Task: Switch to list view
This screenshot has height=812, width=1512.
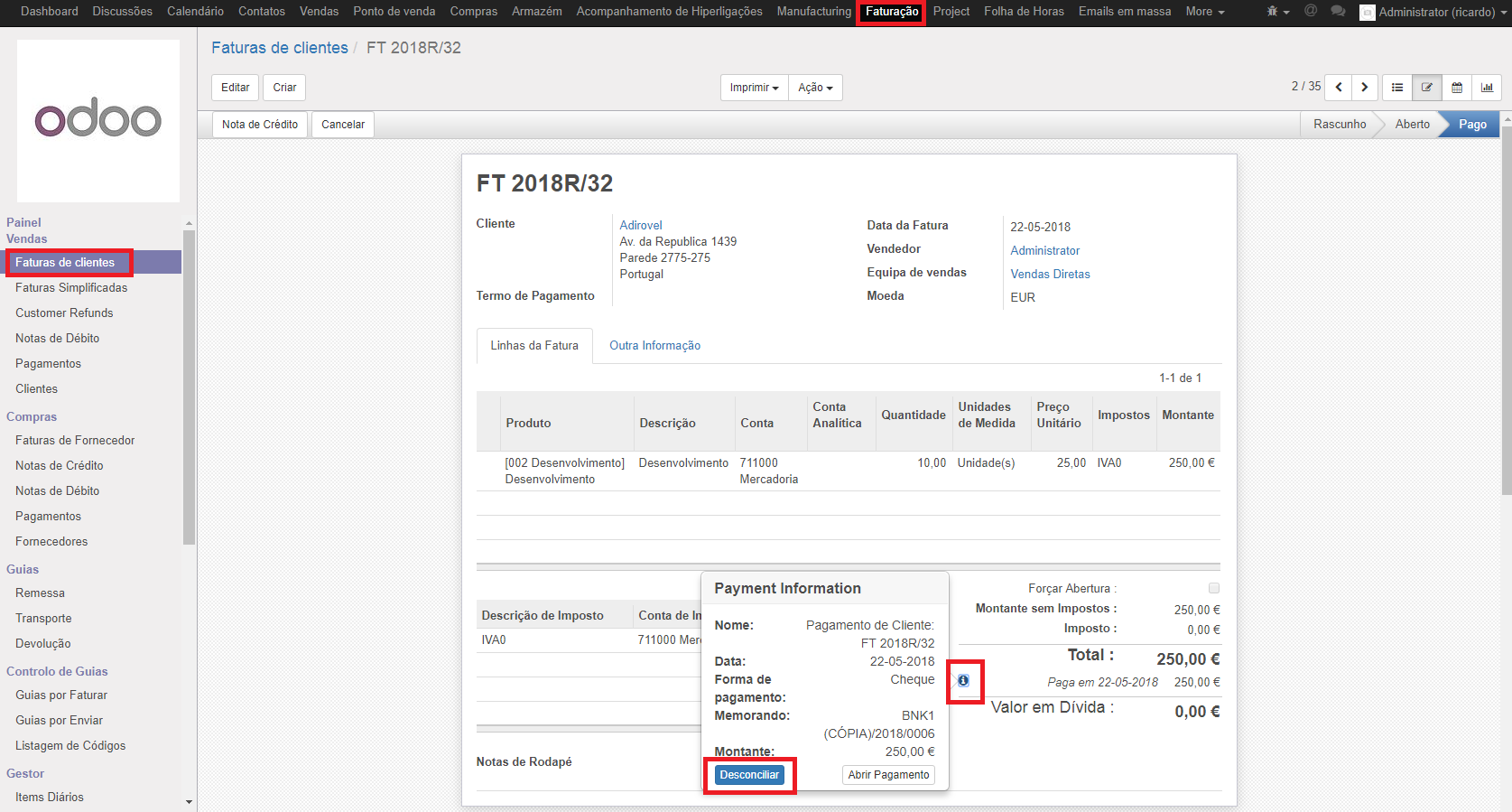Action: pyautogui.click(x=1397, y=88)
